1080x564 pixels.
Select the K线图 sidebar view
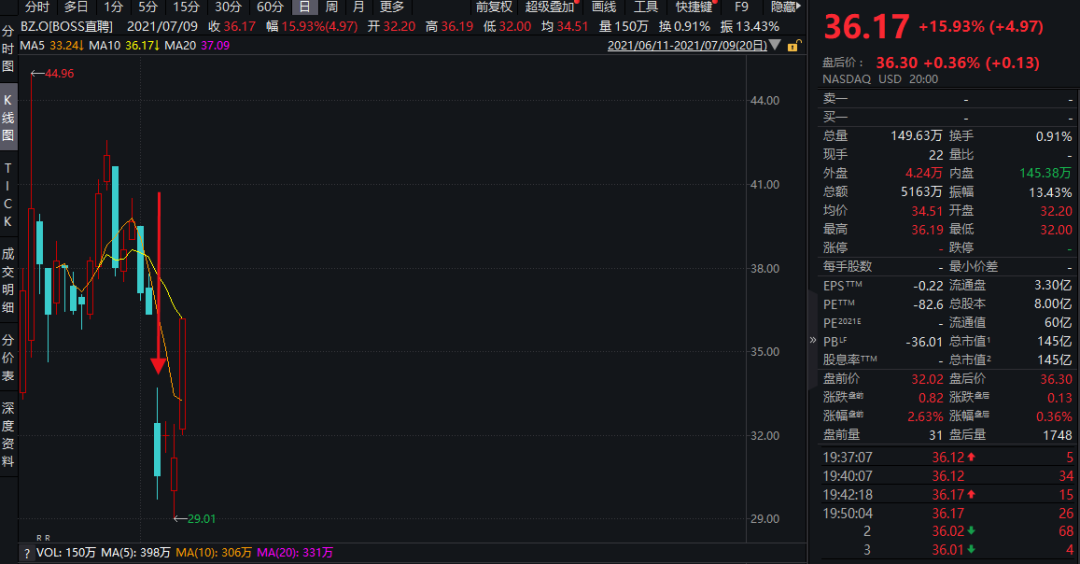(8, 118)
